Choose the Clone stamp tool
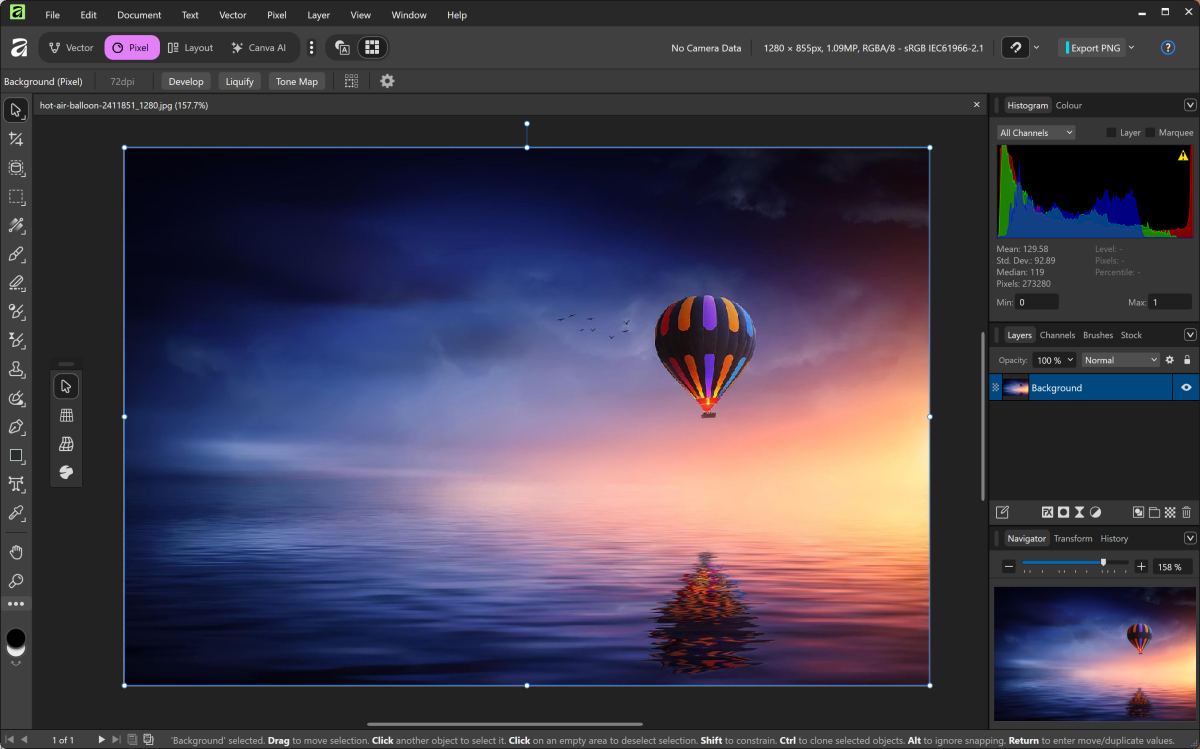 tap(16, 369)
